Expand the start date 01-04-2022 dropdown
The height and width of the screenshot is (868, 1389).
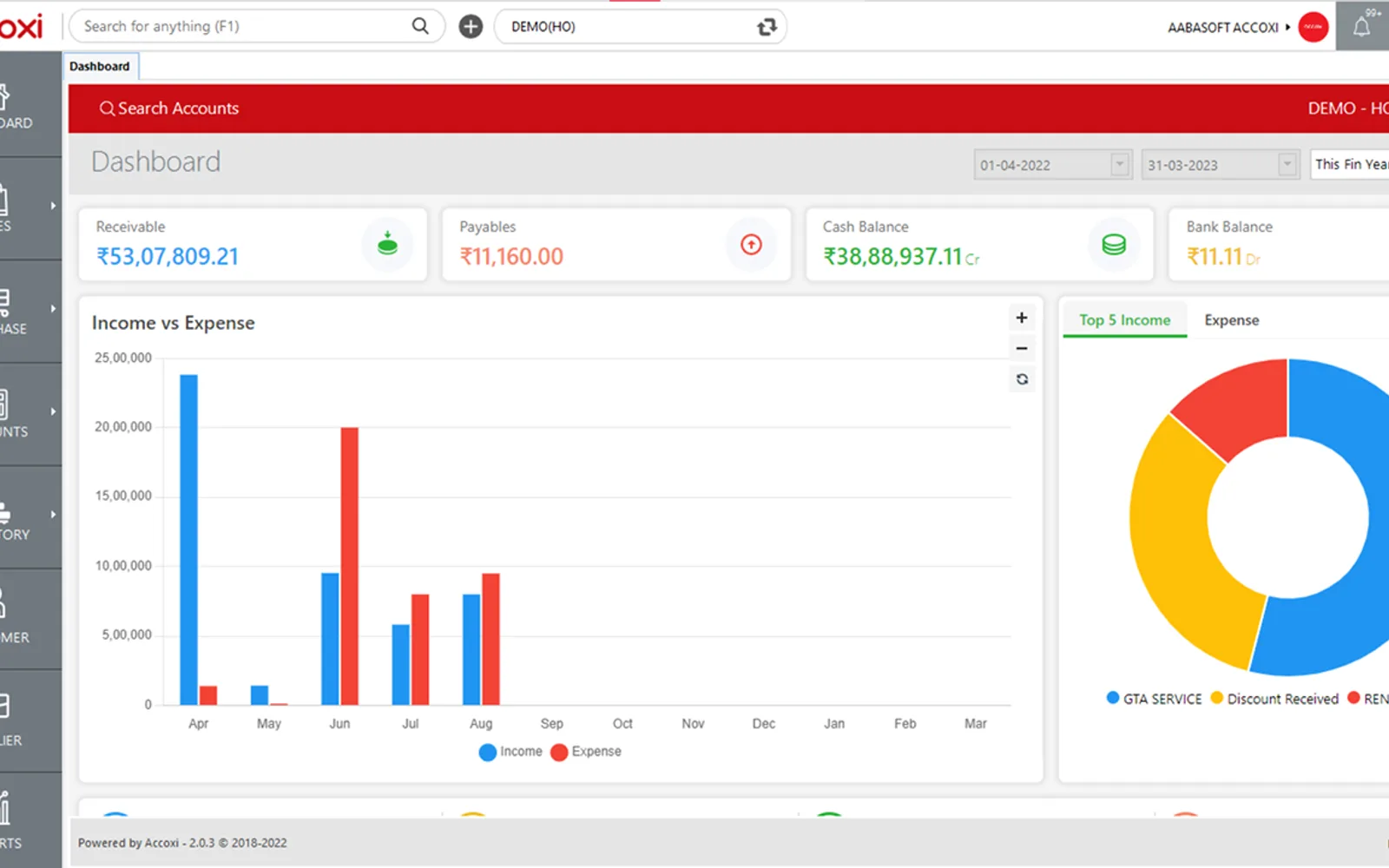click(x=1120, y=164)
